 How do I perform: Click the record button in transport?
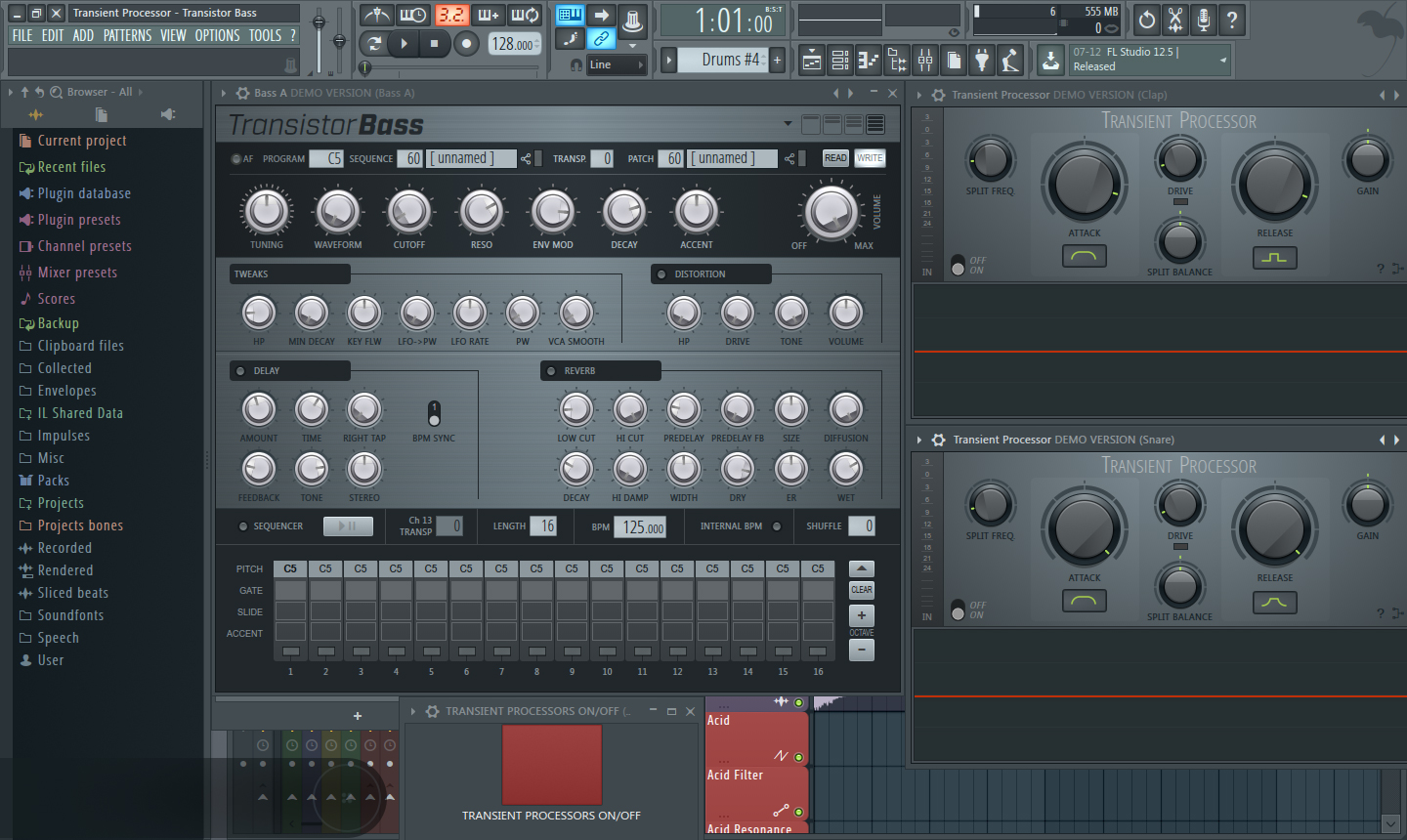[x=467, y=43]
